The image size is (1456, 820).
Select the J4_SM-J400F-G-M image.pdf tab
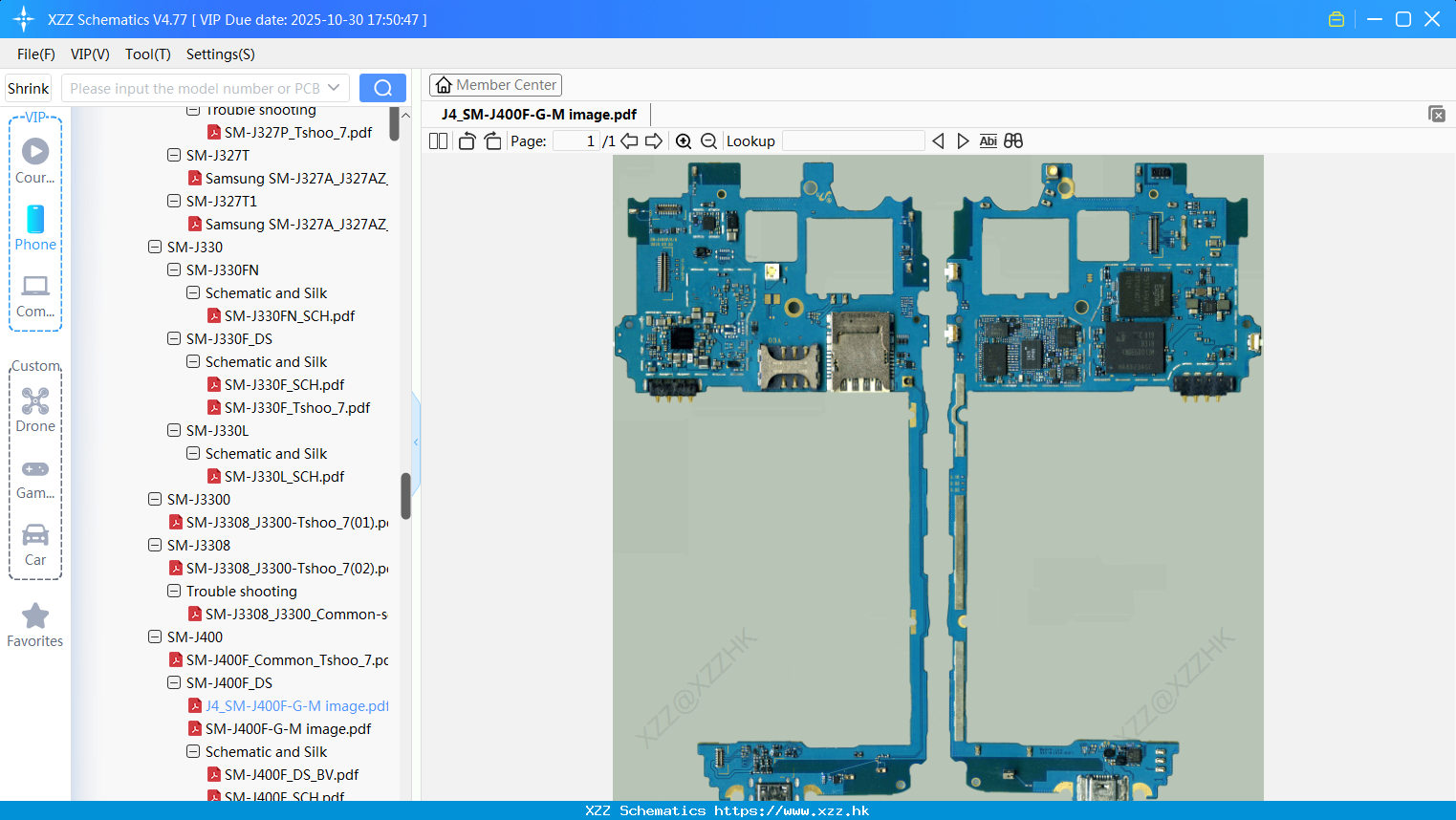539,114
